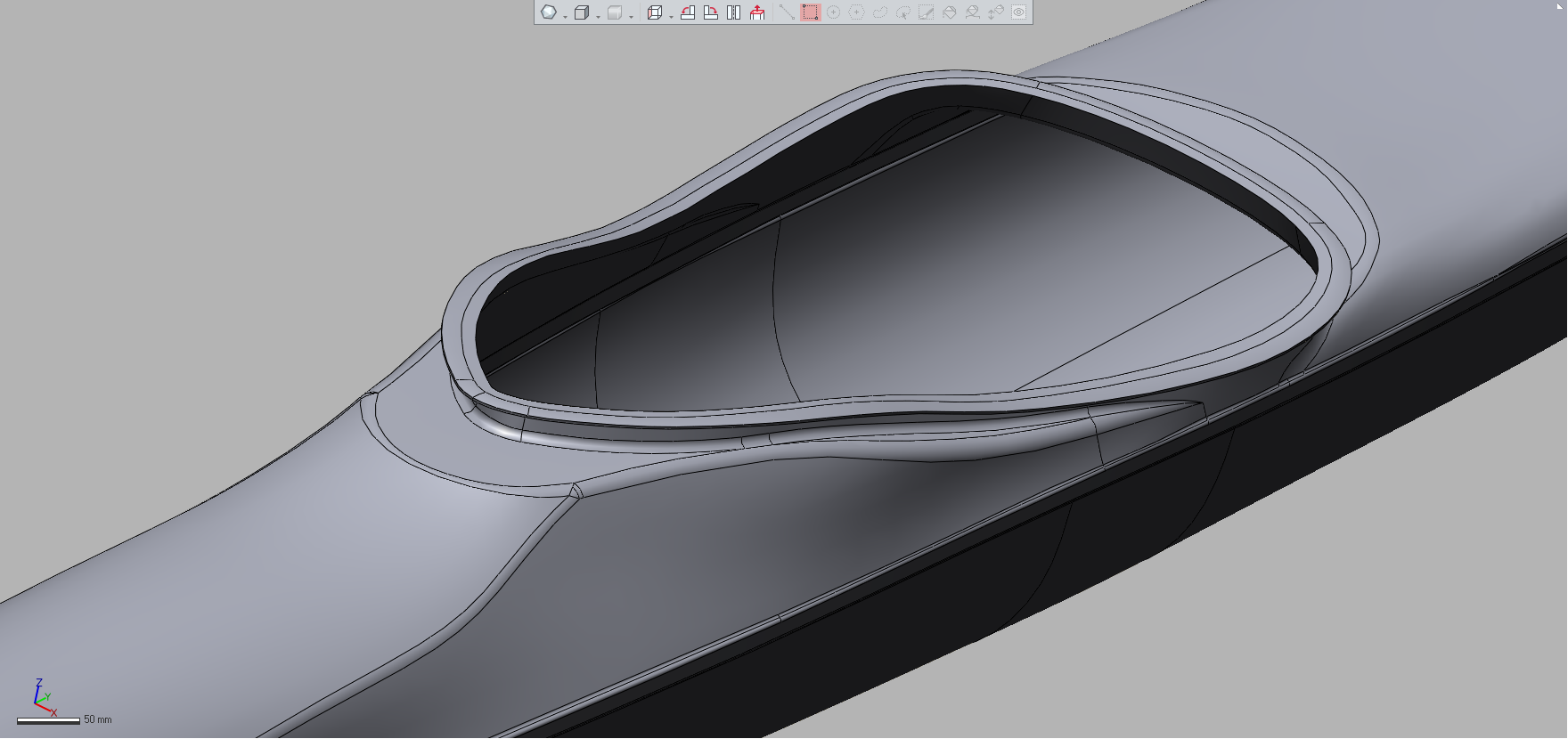Expand dropdown beside red-faced box icon

coord(671,16)
